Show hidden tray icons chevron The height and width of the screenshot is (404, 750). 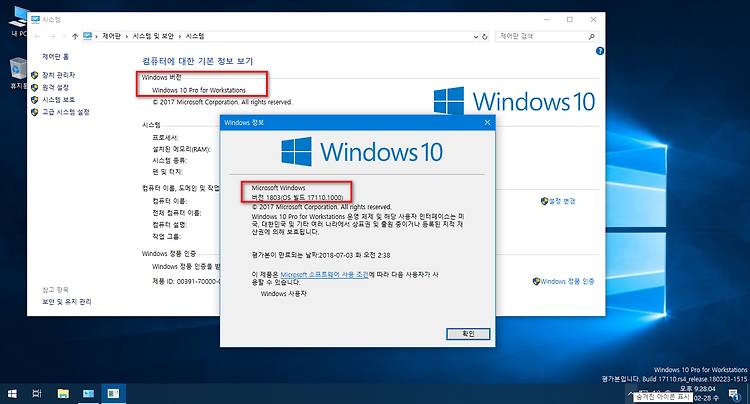pos(631,393)
